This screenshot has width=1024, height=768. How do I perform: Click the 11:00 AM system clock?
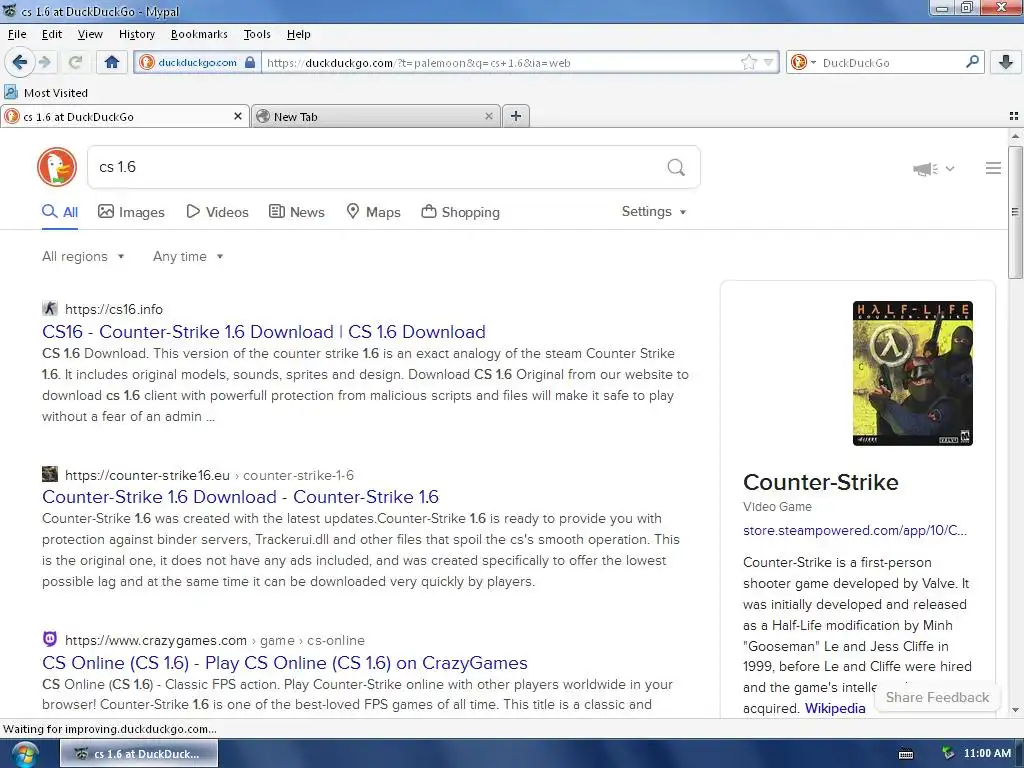(987, 753)
